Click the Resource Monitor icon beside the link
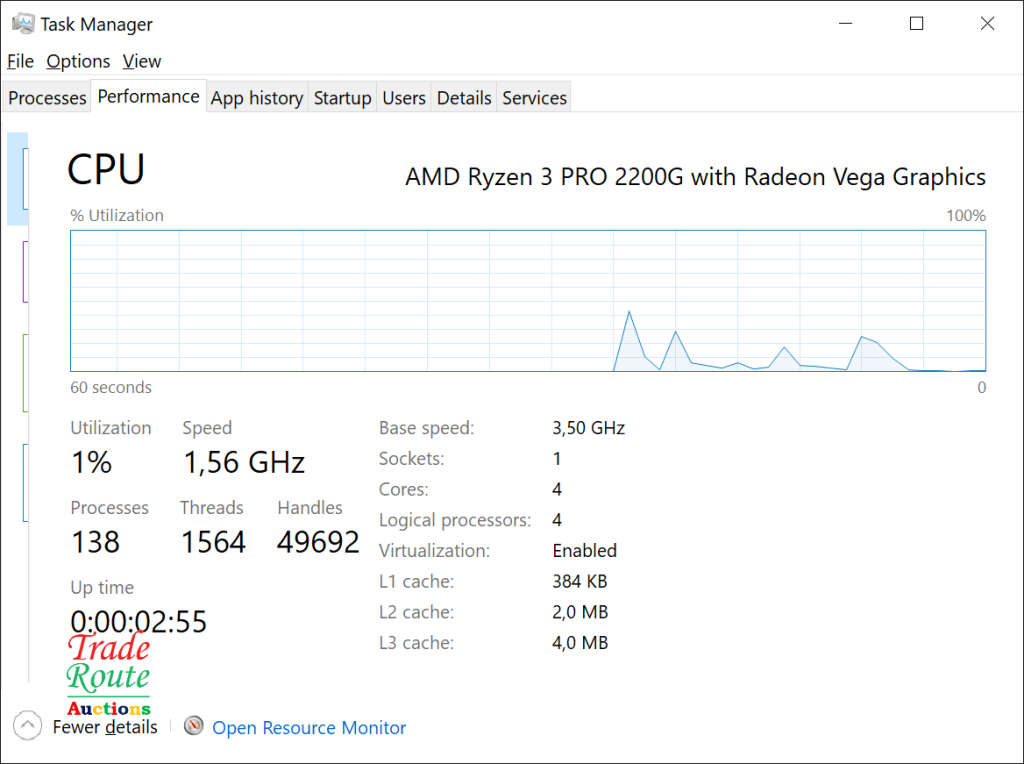 tap(193, 725)
